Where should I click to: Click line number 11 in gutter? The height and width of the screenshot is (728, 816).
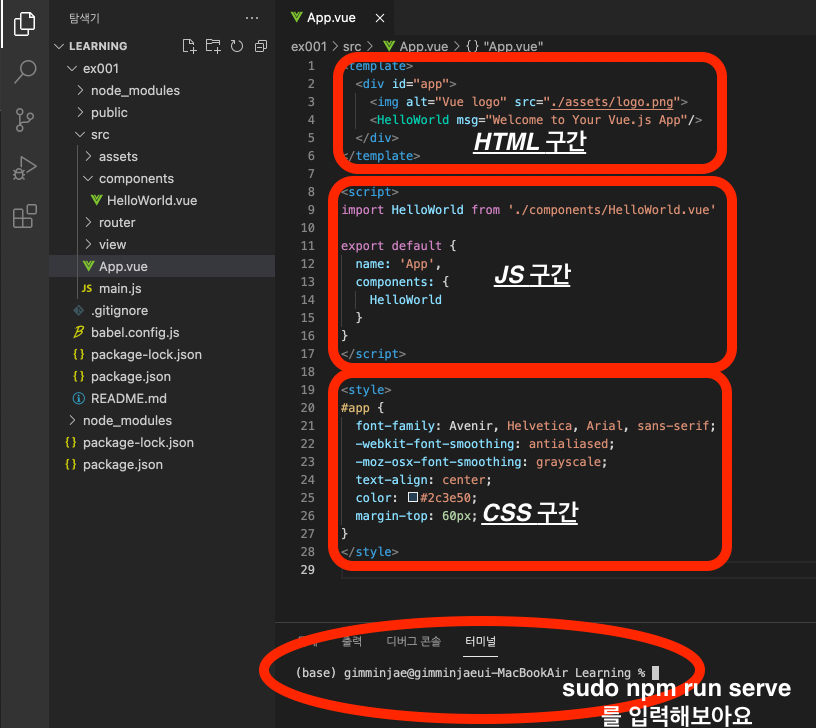coord(308,246)
